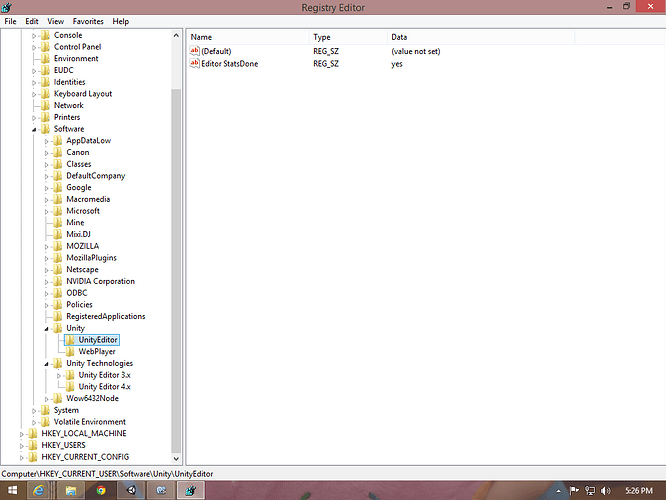Open File Explorer from the taskbar
666x500 pixels.
(71, 491)
